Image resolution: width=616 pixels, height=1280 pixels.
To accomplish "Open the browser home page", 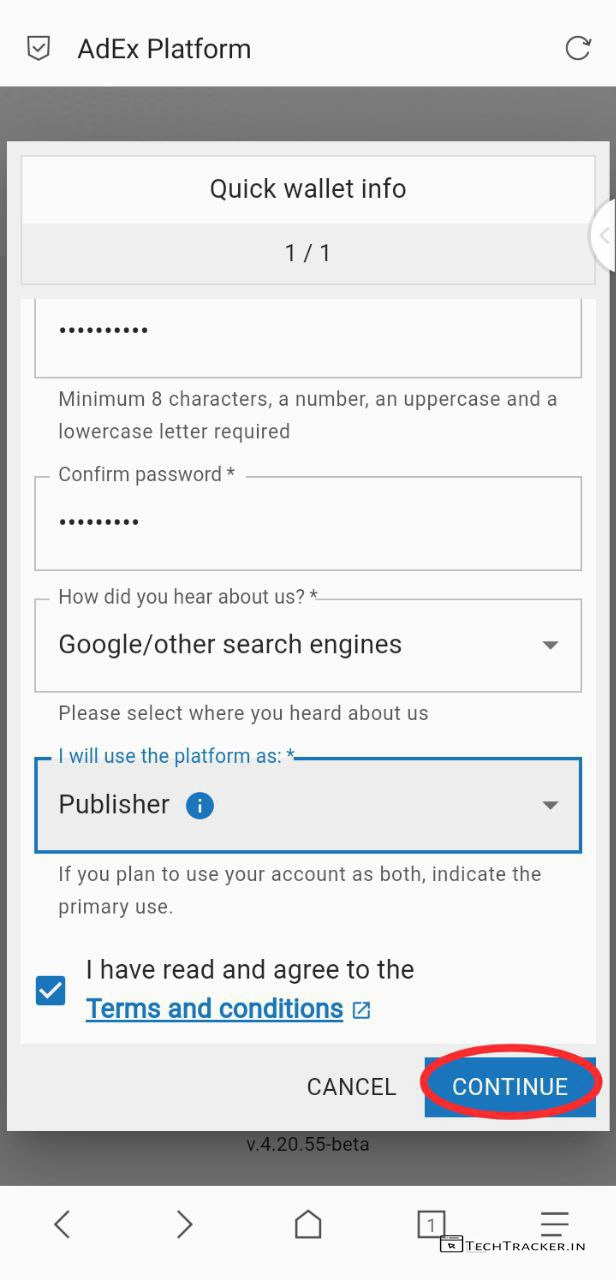I will click(x=308, y=1224).
